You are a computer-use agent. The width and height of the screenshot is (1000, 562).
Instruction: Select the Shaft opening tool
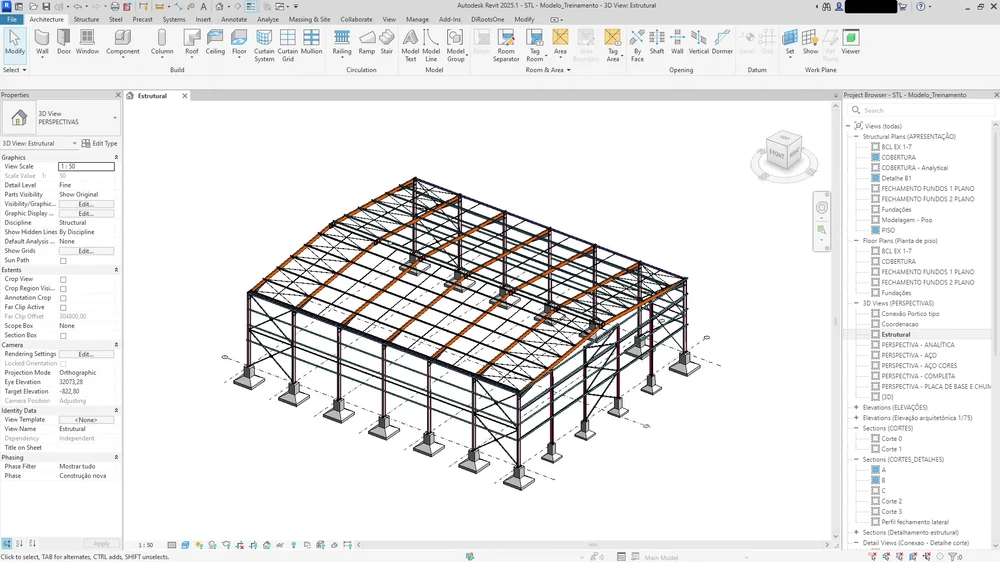pos(657,42)
